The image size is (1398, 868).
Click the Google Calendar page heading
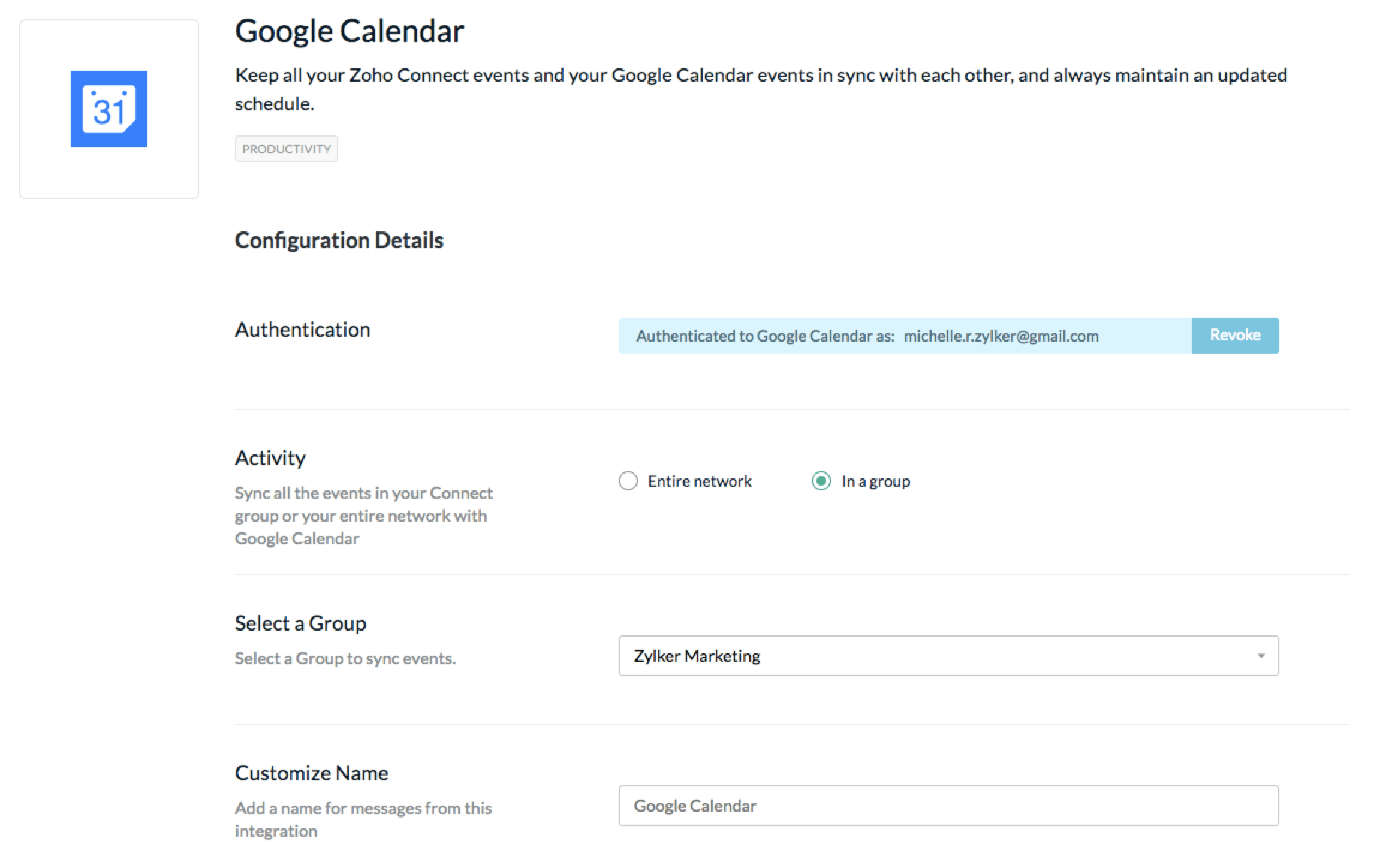coord(349,31)
